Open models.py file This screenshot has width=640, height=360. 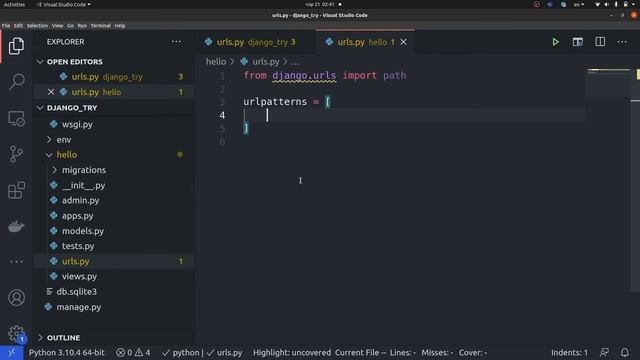[x=83, y=231]
